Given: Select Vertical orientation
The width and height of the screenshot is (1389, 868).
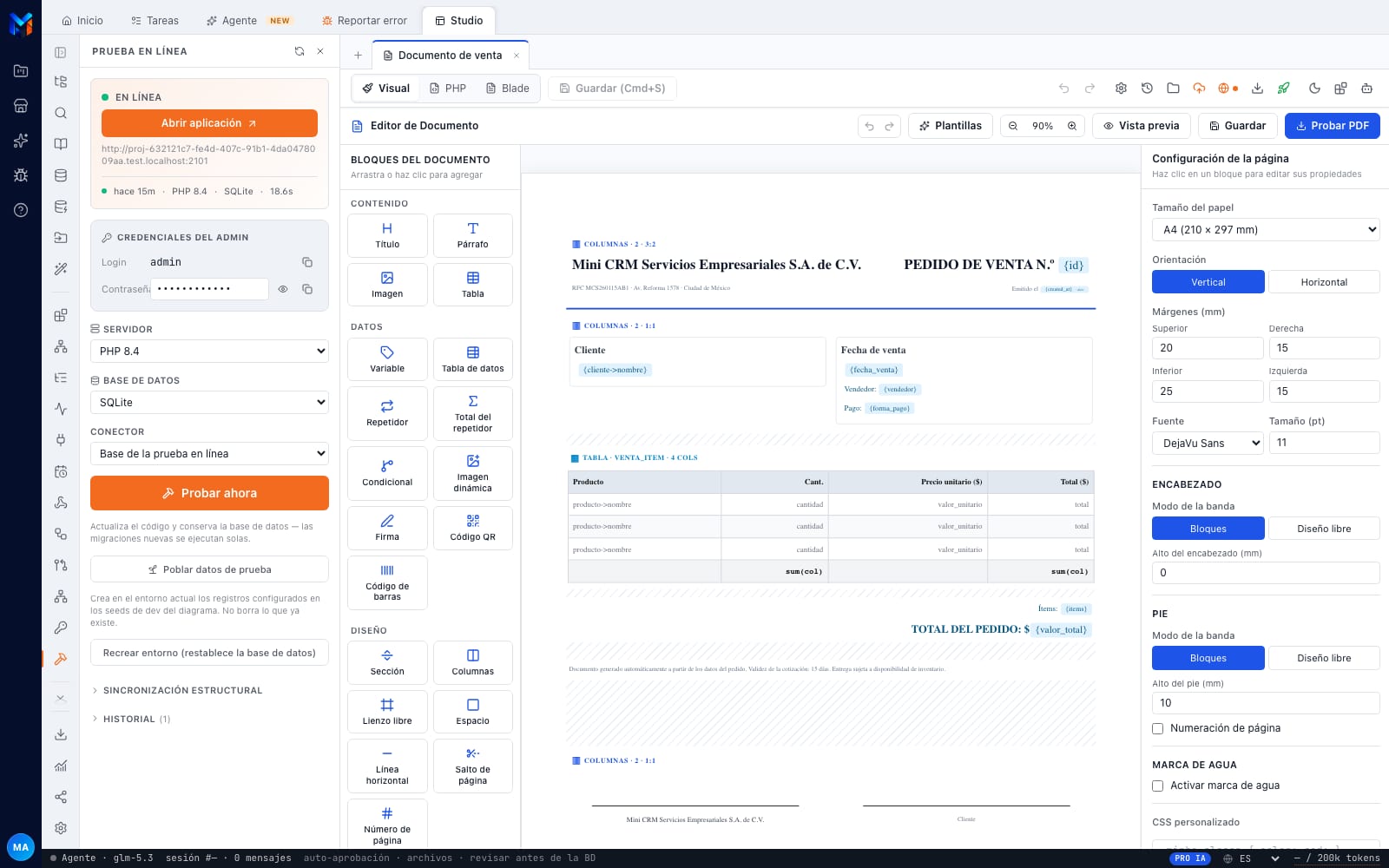Looking at the screenshot, I should (x=1208, y=282).
